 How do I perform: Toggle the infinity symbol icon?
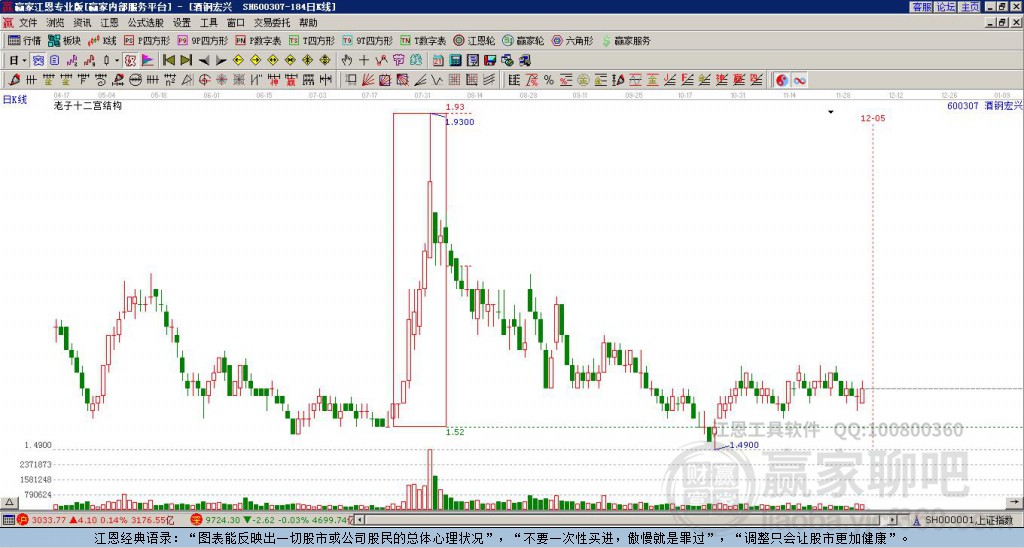coord(799,80)
